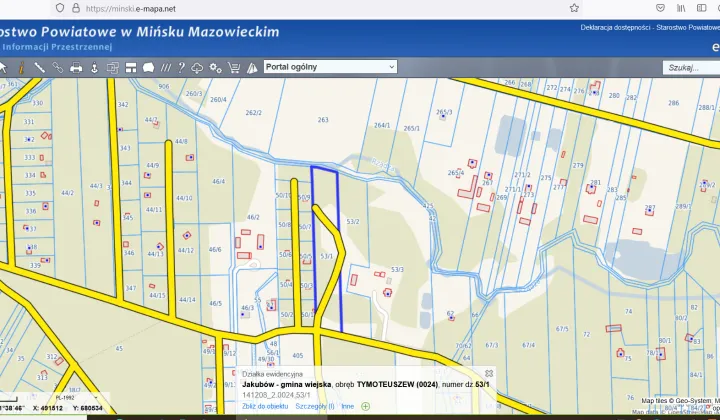Image resolution: width=720 pixels, height=420 pixels.
Task: Open the shopping cart icon
Action: [234, 68]
